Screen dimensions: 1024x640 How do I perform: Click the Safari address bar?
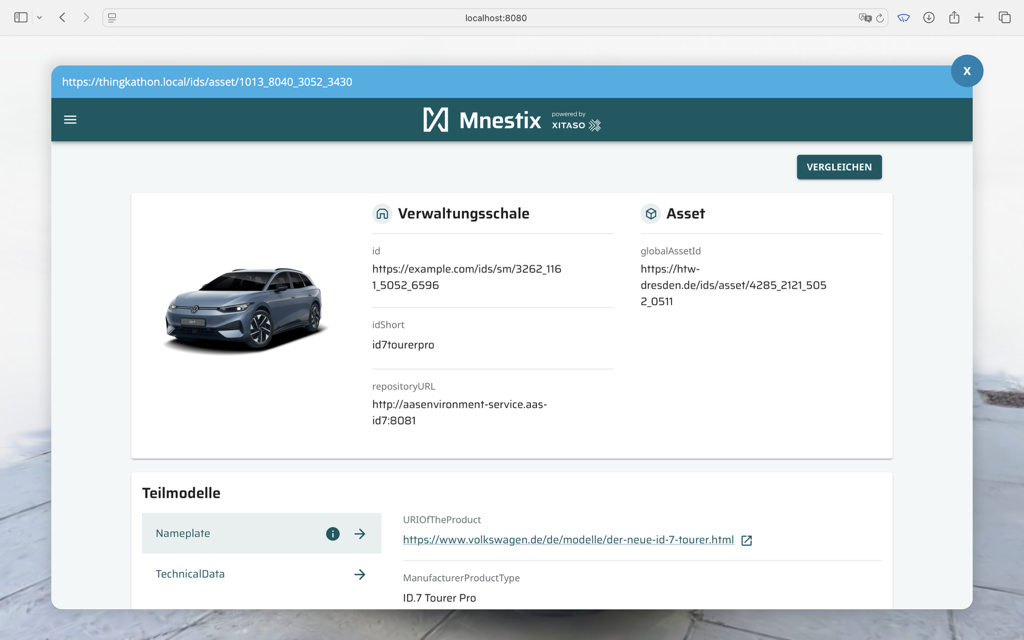pos(496,18)
